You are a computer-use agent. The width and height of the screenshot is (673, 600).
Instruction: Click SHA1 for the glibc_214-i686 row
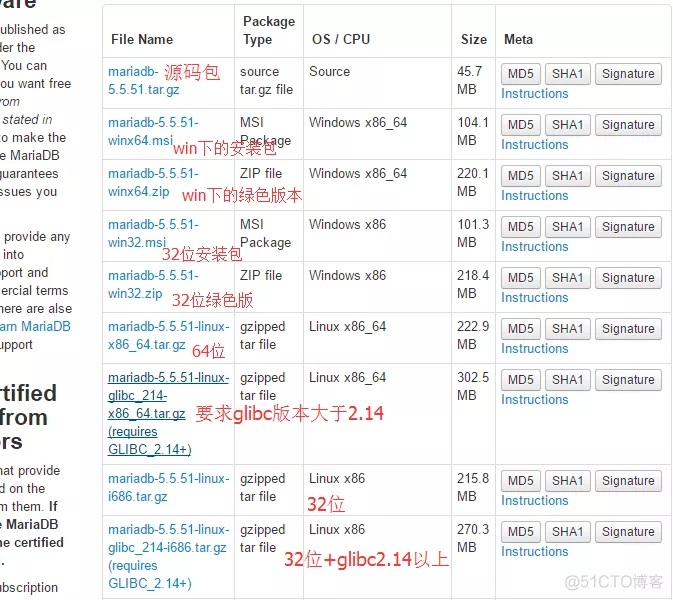tap(567, 532)
